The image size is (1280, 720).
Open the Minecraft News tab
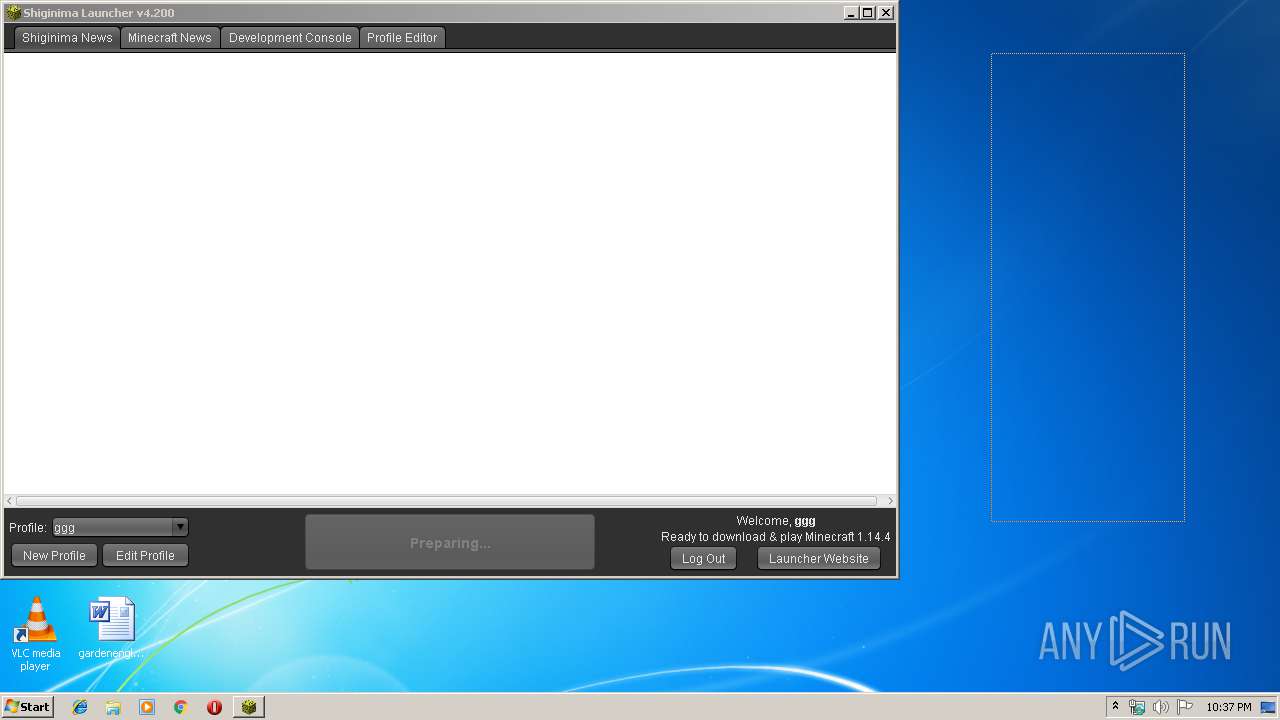click(x=170, y=38)
